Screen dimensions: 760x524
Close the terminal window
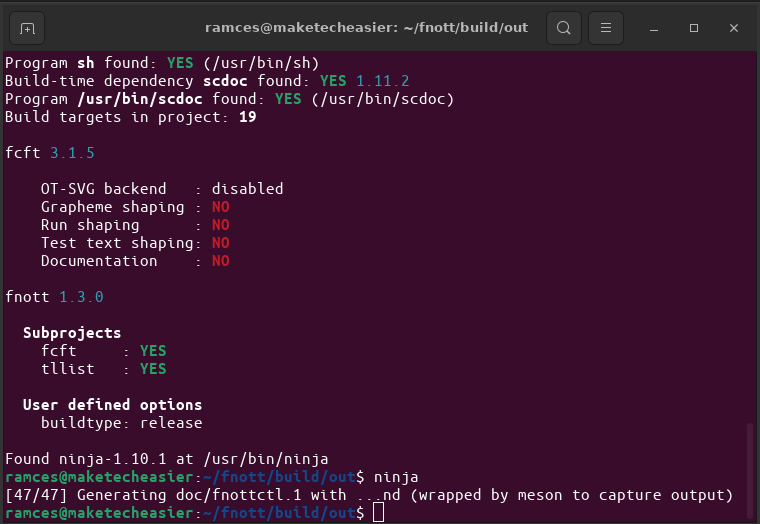click(x=734, y=28)
